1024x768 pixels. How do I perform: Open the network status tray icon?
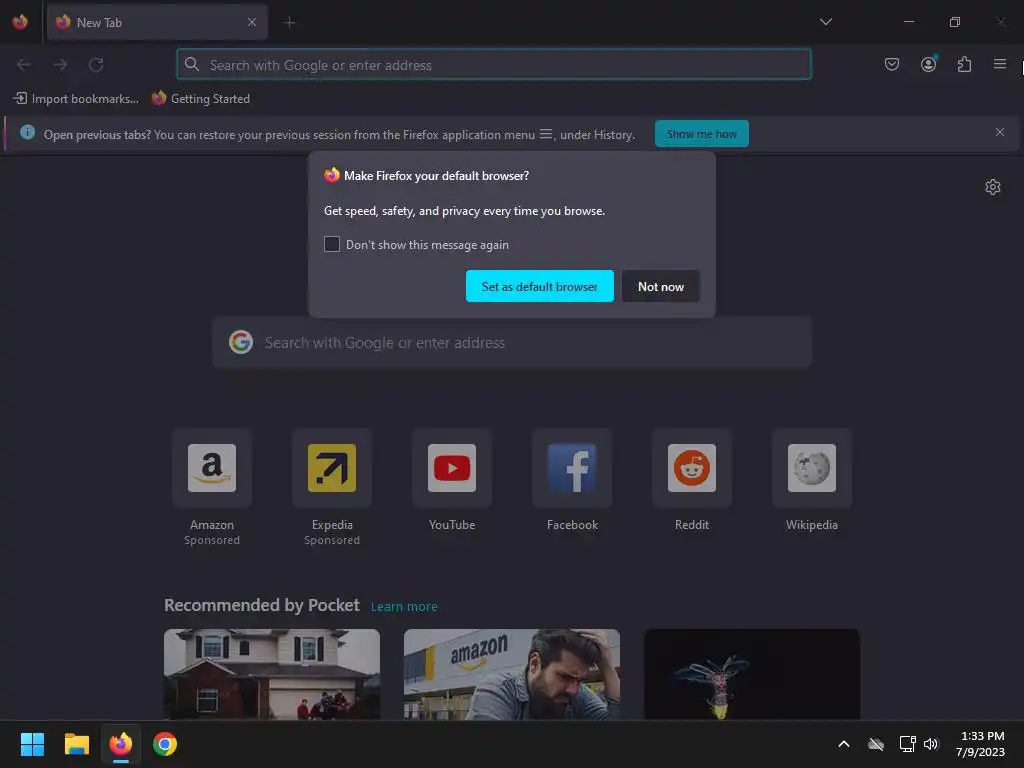[907, 744]
